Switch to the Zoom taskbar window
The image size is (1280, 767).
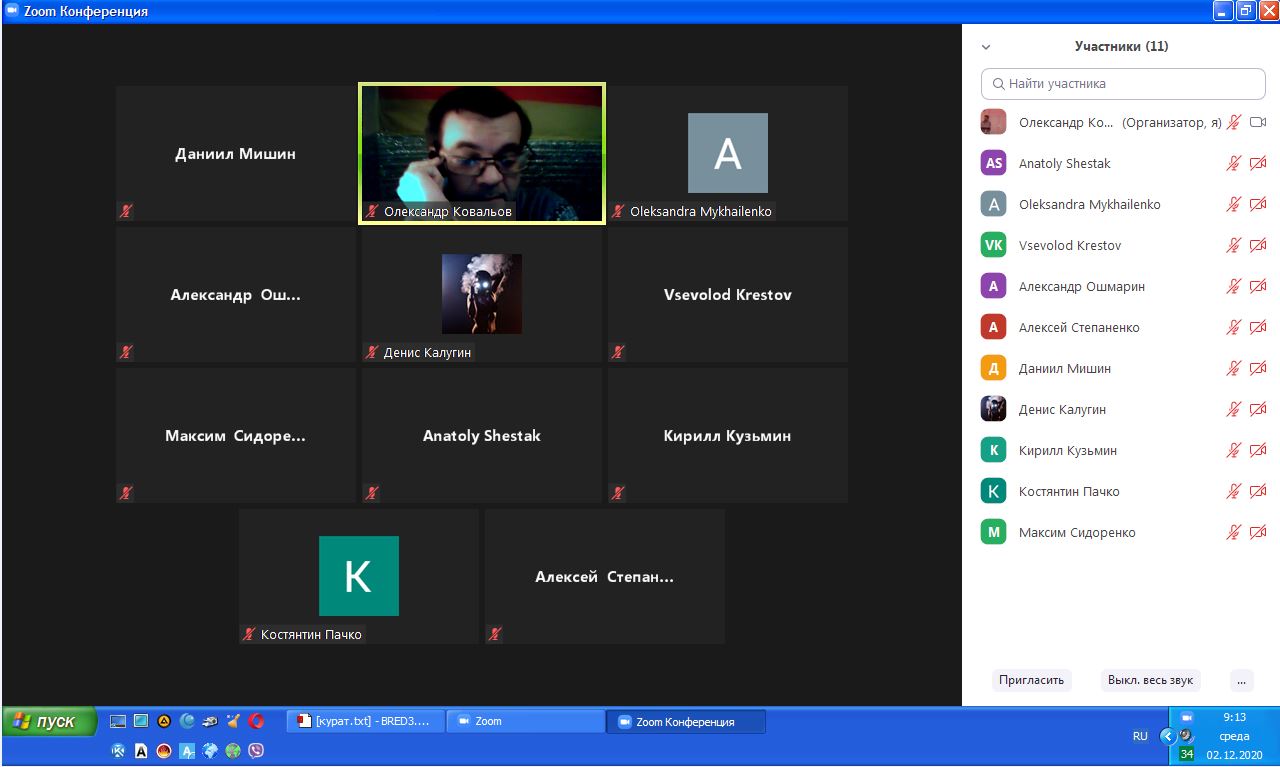(x=525, y=721)
